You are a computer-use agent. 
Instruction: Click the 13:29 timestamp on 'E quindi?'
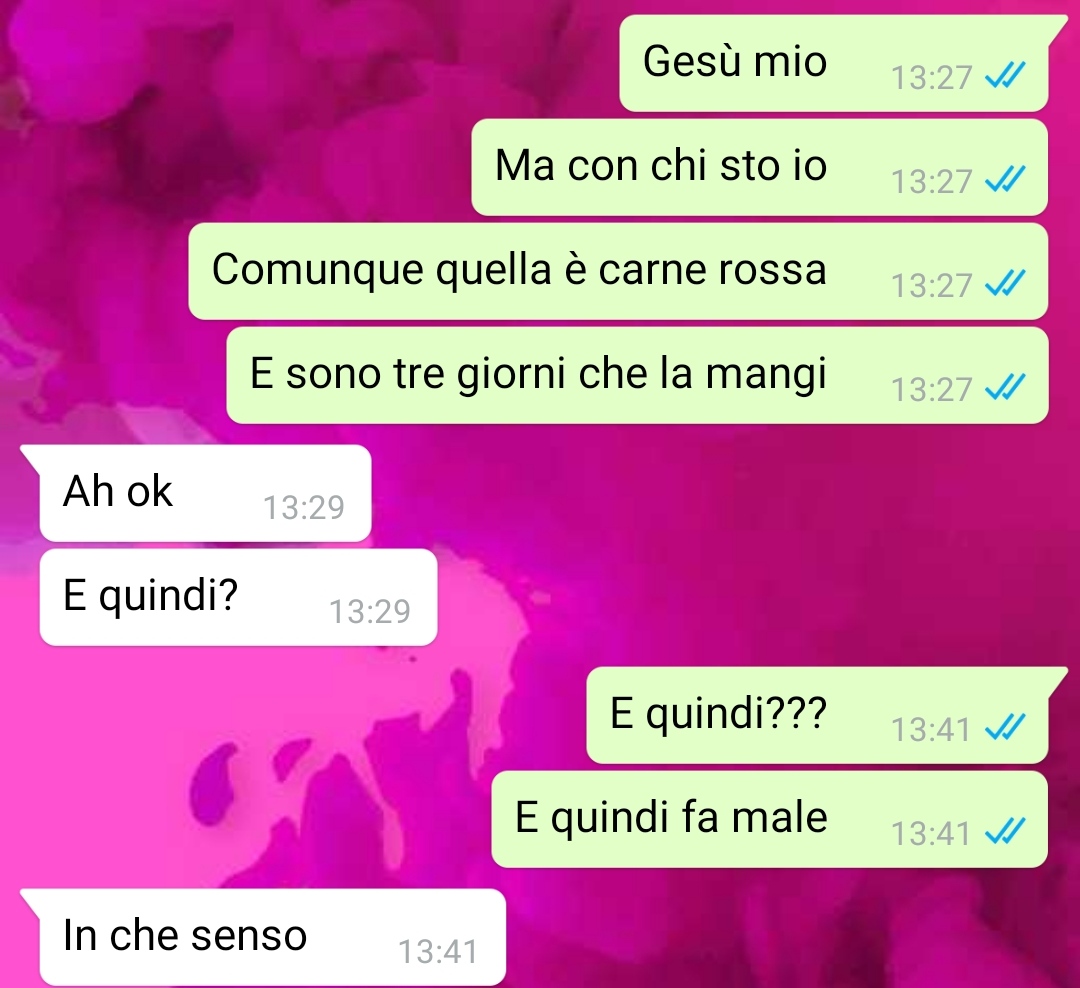370,612
